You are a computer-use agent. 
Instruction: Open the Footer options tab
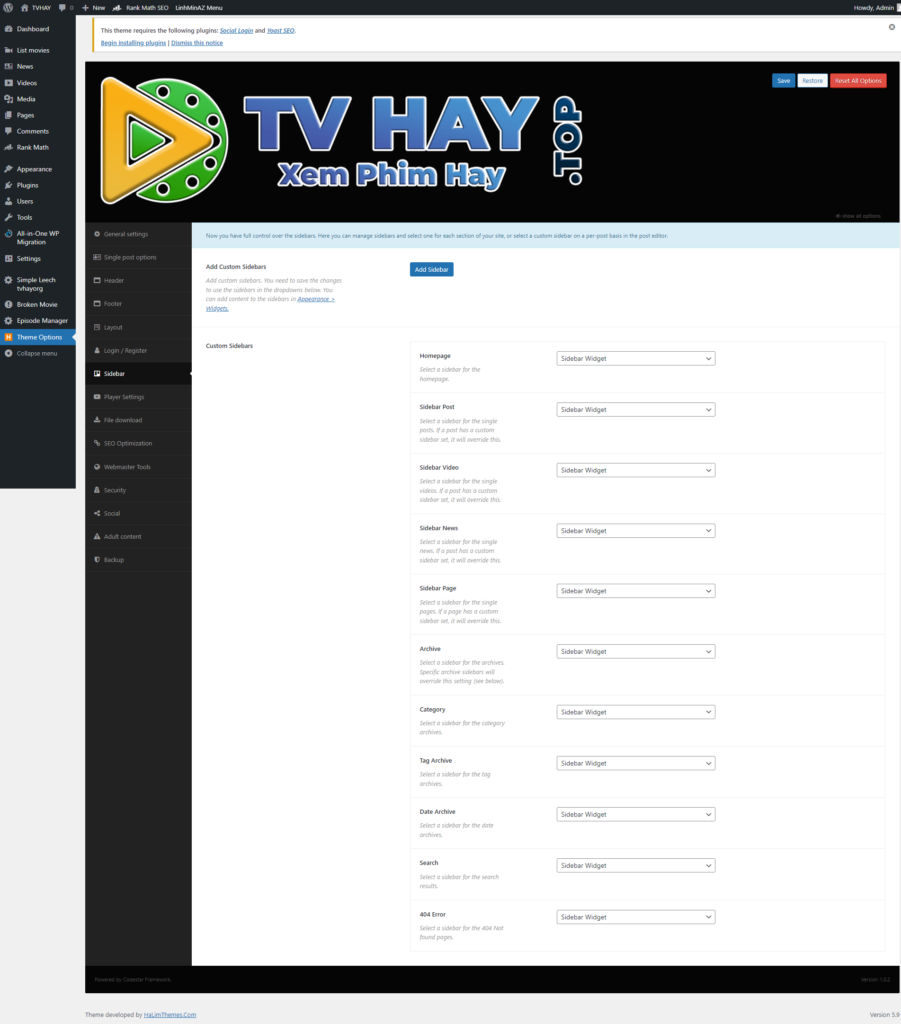coord(138,304)
